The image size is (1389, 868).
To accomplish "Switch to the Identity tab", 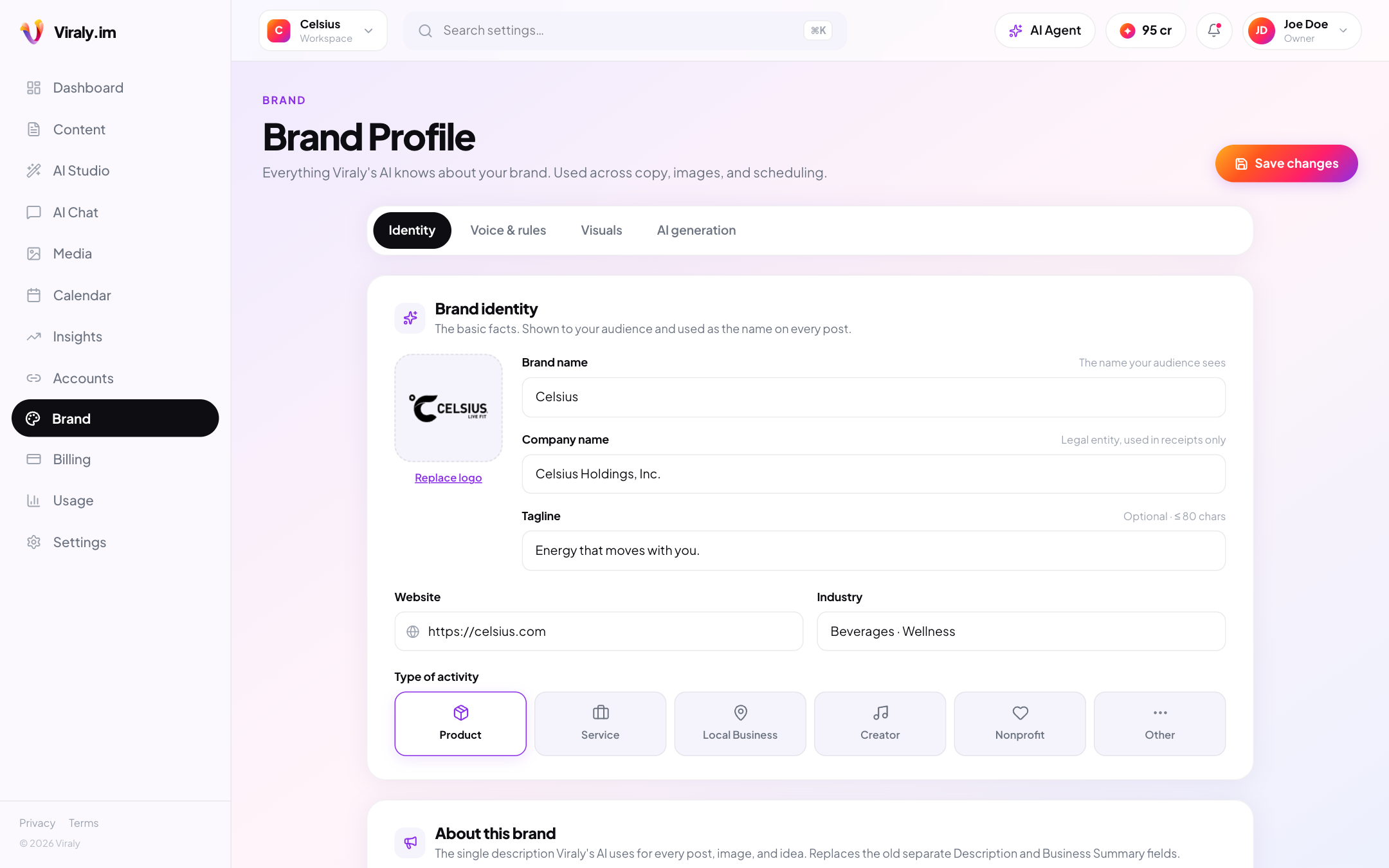I will click(x=412, y=230).
